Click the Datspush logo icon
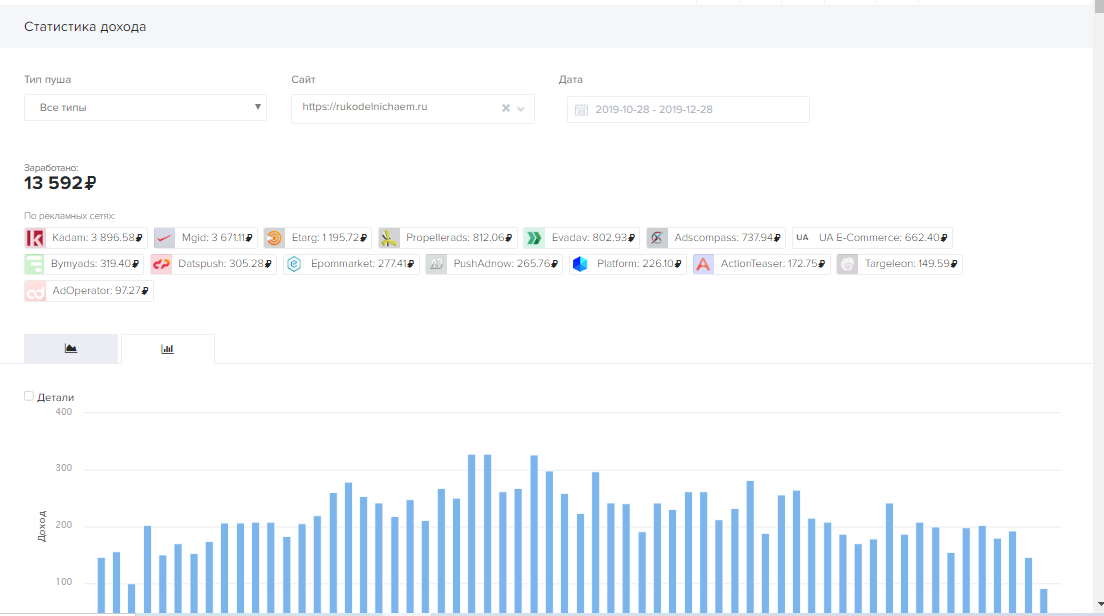This screenshot has width=1104, height=616. [x=162, y=265]
